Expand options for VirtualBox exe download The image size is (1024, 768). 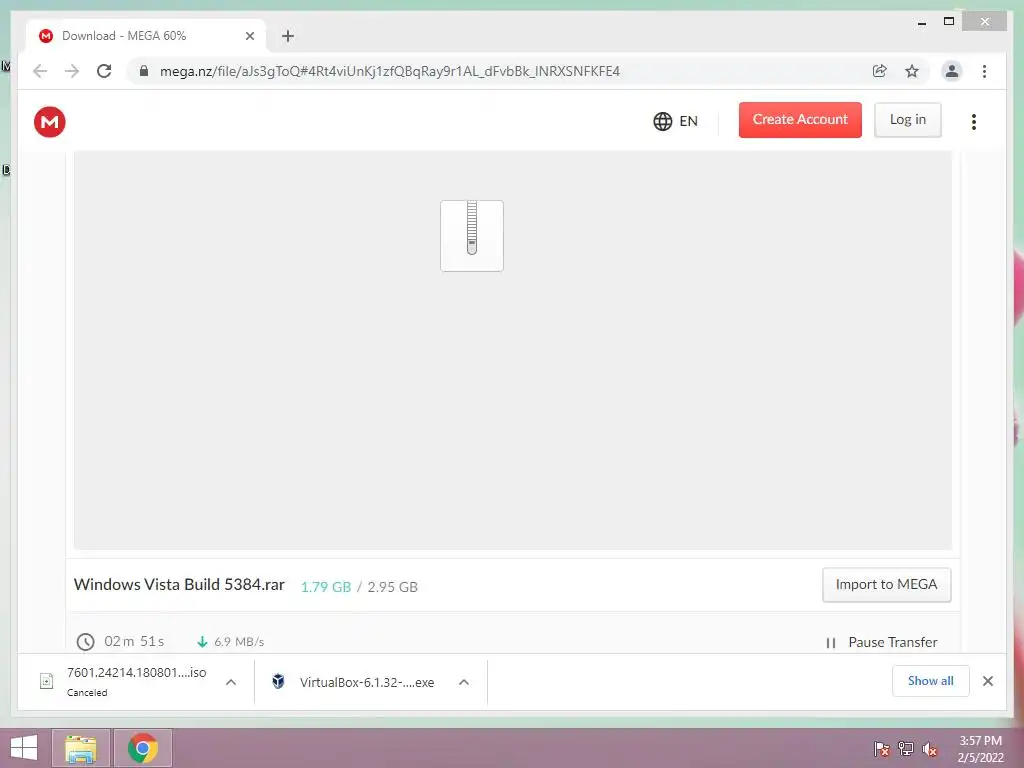coord(464,682)
